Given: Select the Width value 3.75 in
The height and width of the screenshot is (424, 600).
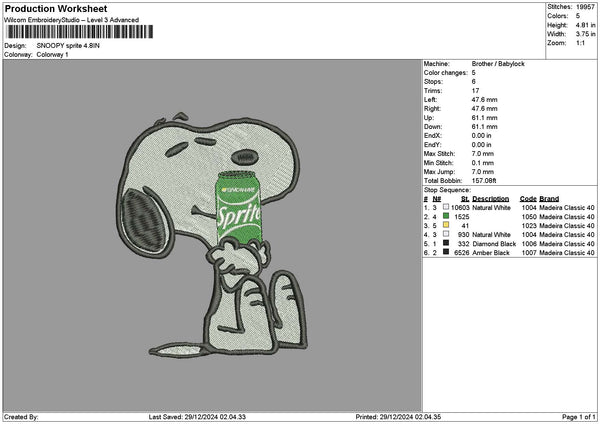Looking at the screenshot, I should (585, 34).
